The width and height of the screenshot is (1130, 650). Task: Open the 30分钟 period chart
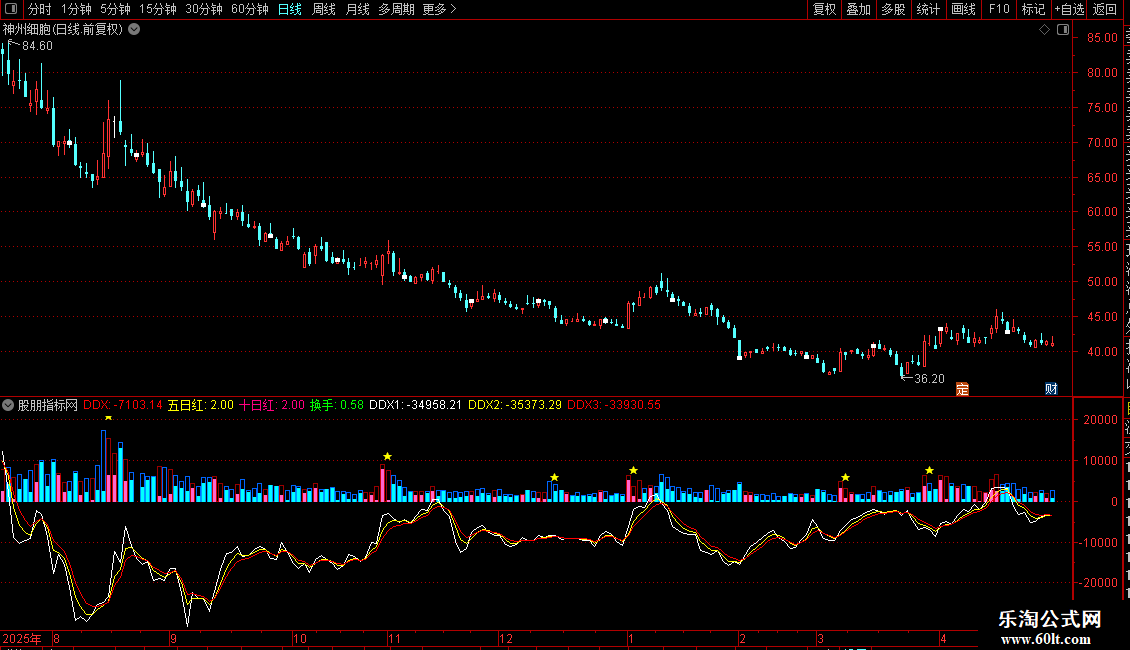(204, 9)
